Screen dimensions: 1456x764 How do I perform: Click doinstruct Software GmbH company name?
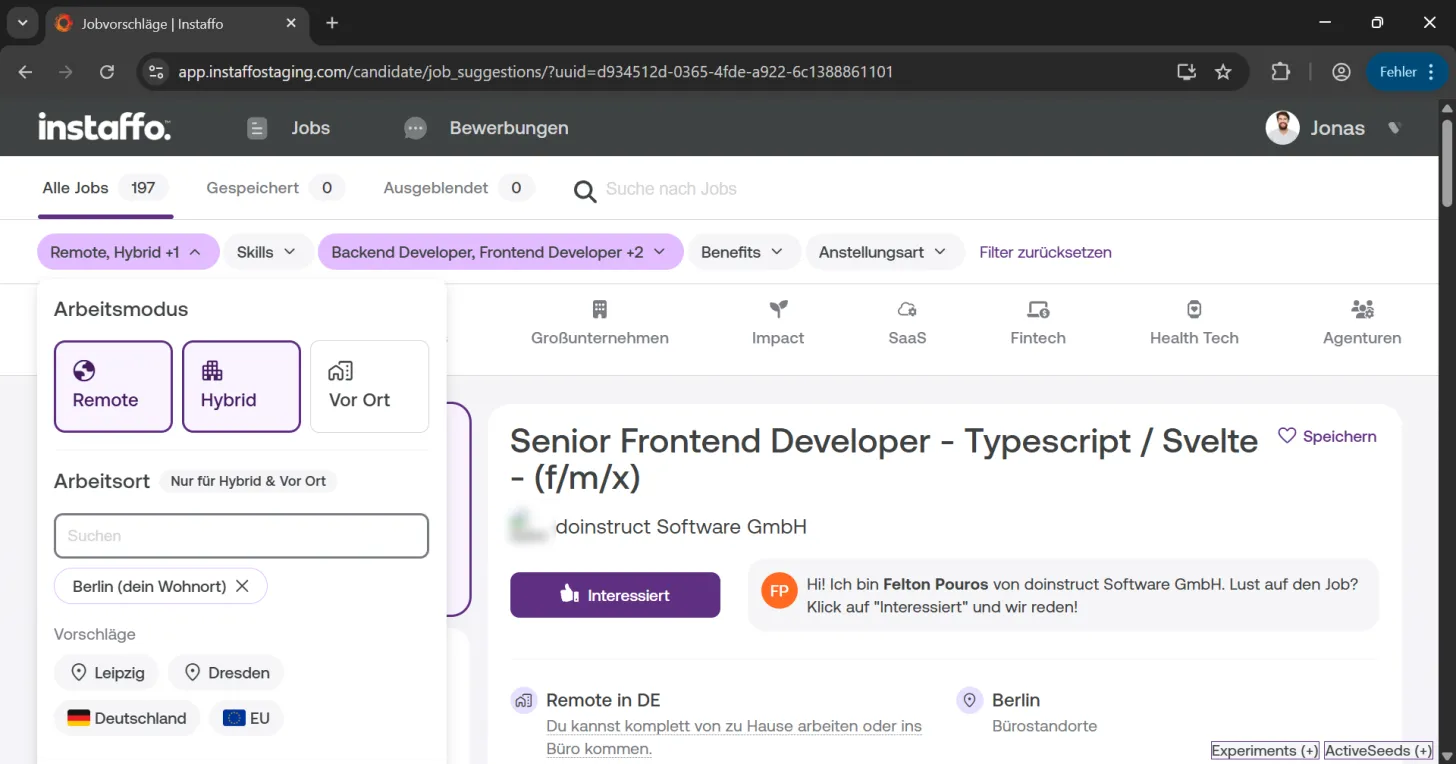tap(681, 526)
